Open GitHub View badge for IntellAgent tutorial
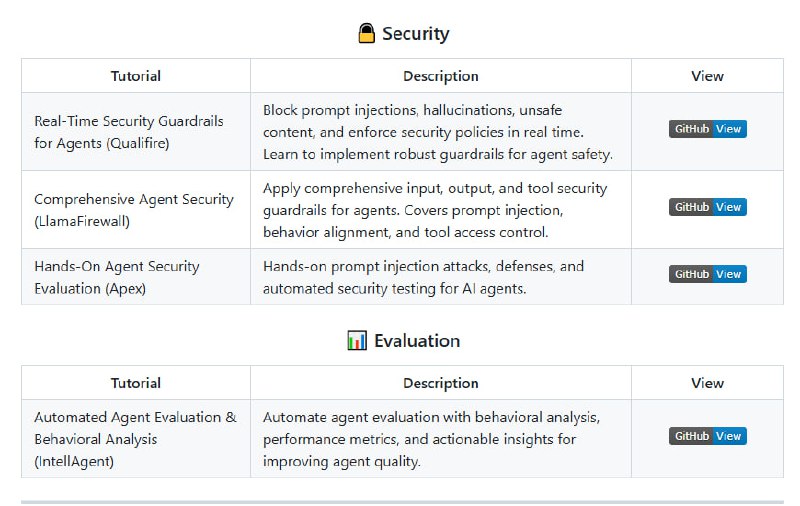Screen dimensions: 800x506 click(707, 436)
